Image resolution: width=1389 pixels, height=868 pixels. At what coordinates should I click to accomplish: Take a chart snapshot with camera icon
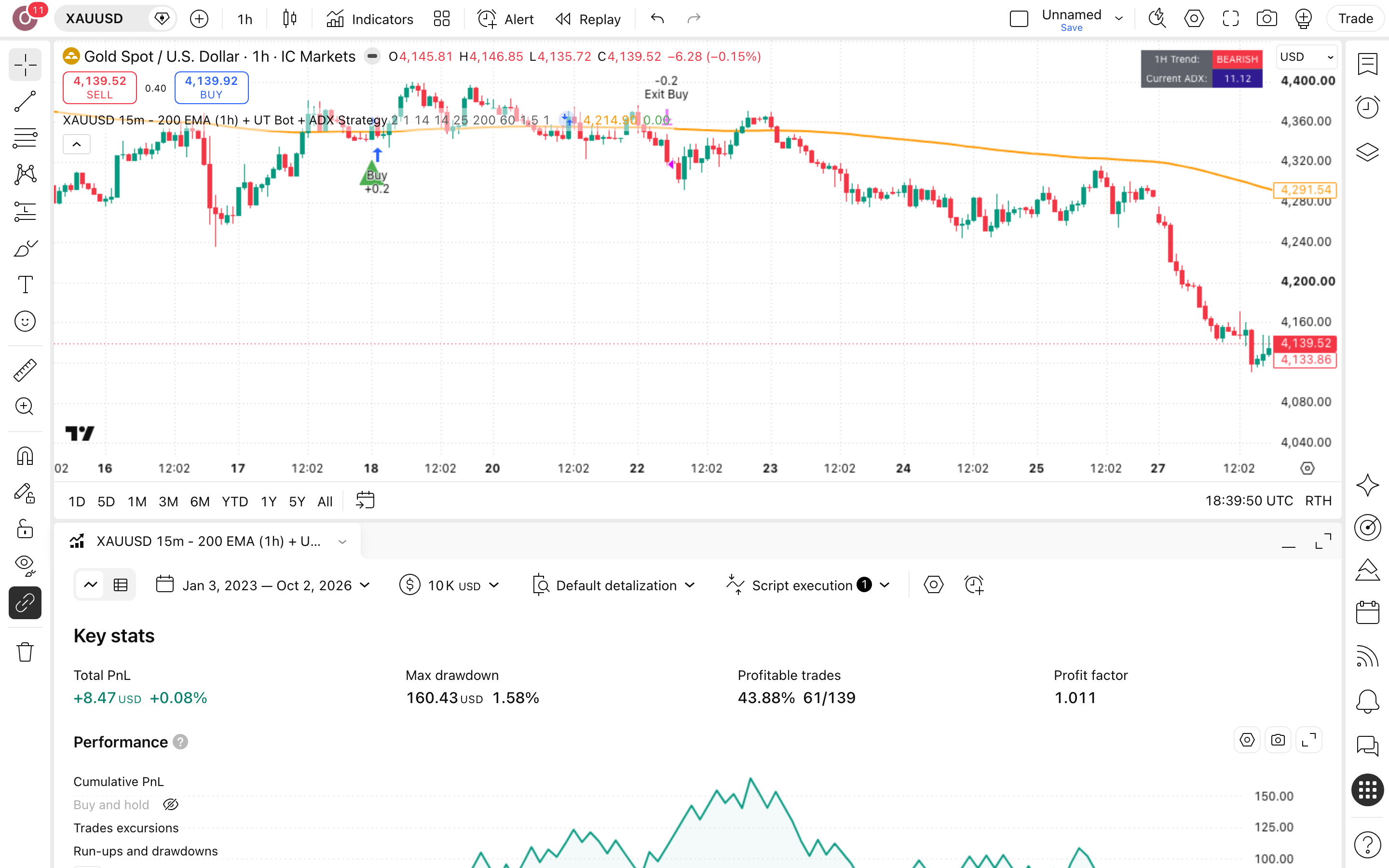[1267, 19]
